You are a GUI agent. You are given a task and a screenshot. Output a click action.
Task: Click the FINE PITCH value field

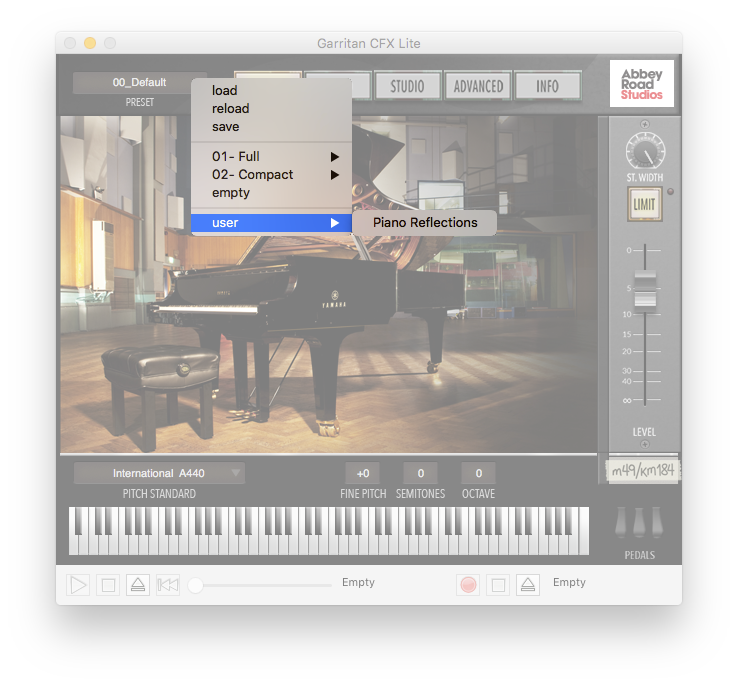362,473
